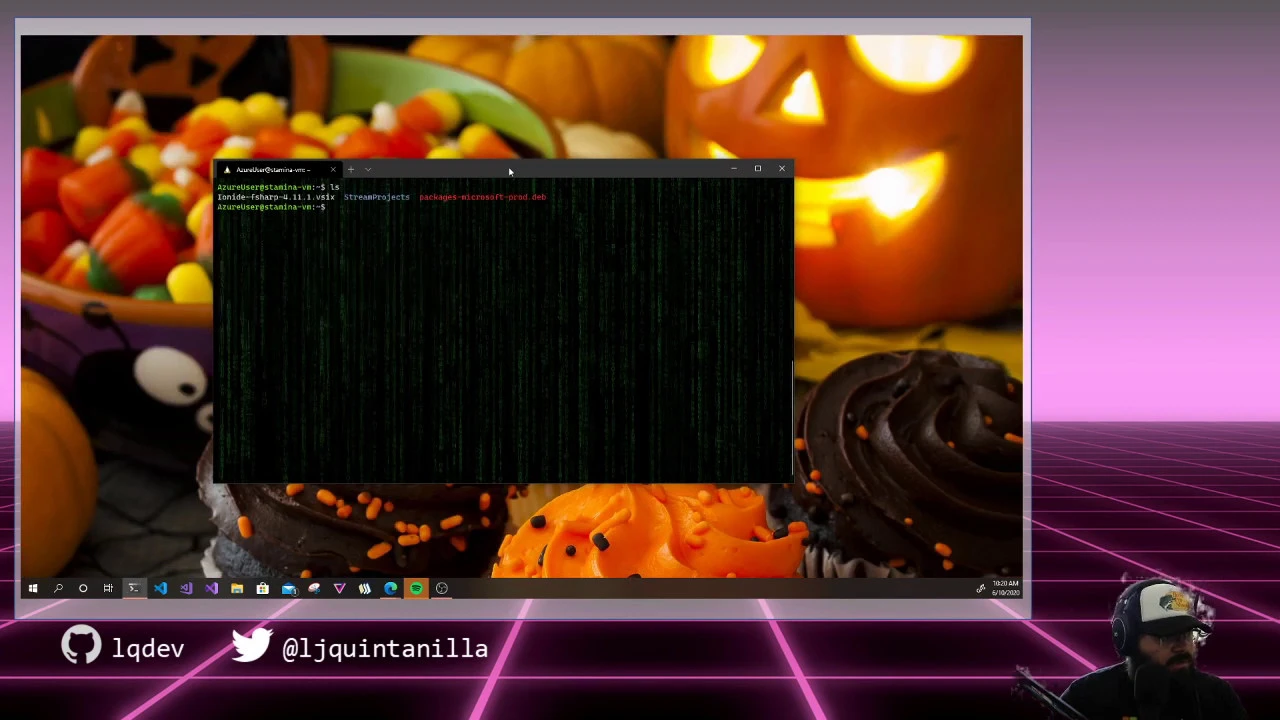Expand terminal profile dropdown chevron

tap(368, 169)
